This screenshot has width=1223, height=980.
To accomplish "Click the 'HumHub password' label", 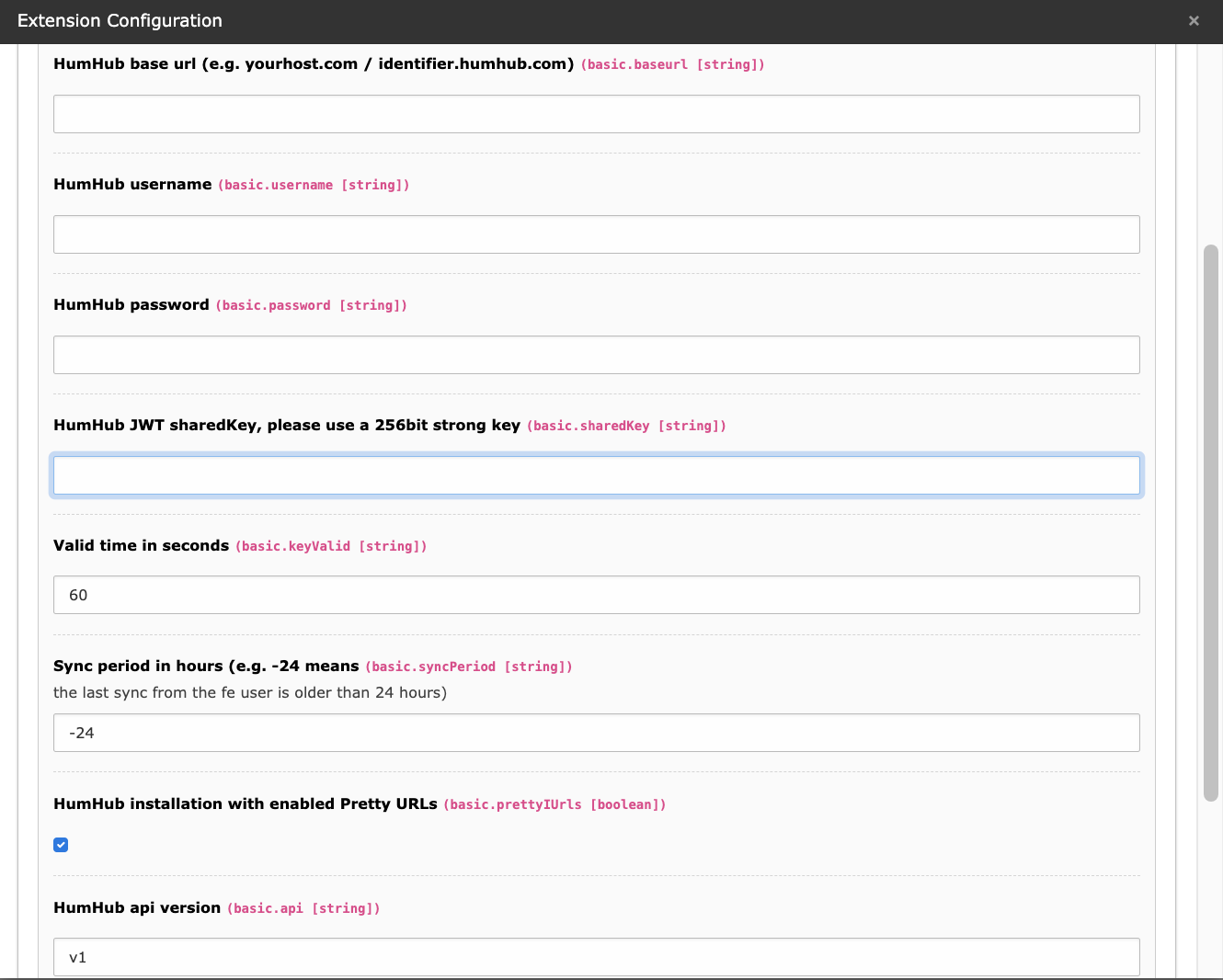I will tap(131, 305).
